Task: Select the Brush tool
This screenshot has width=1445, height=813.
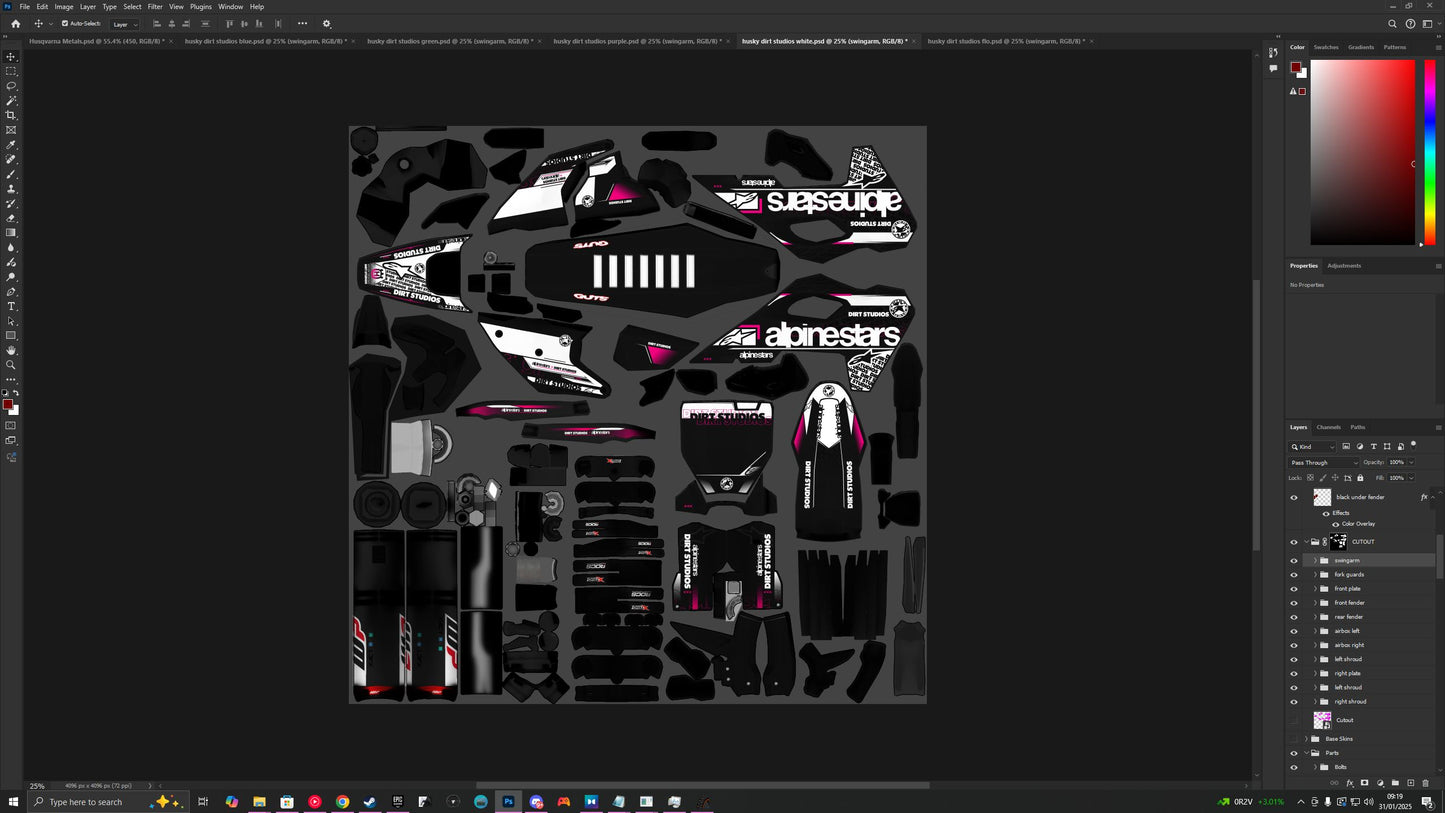Action: tap(11, 174)
